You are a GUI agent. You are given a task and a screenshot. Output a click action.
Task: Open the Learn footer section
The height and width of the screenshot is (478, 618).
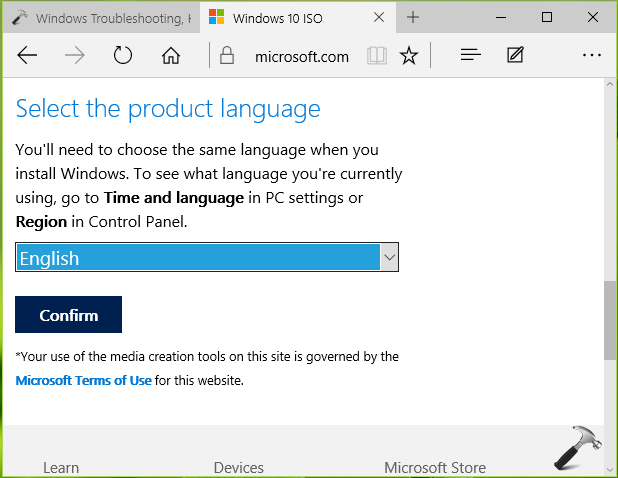tap(61, 468)
